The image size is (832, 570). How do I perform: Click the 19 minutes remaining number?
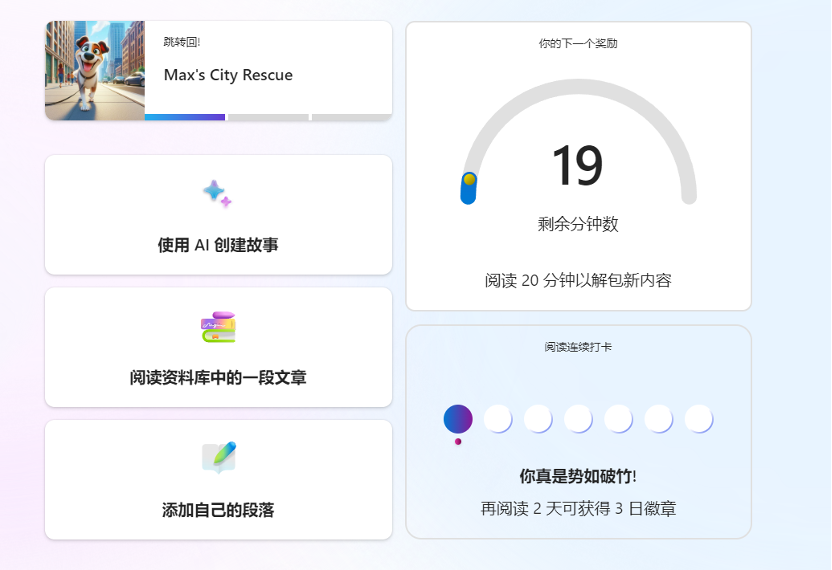click(x=577, y=166)
